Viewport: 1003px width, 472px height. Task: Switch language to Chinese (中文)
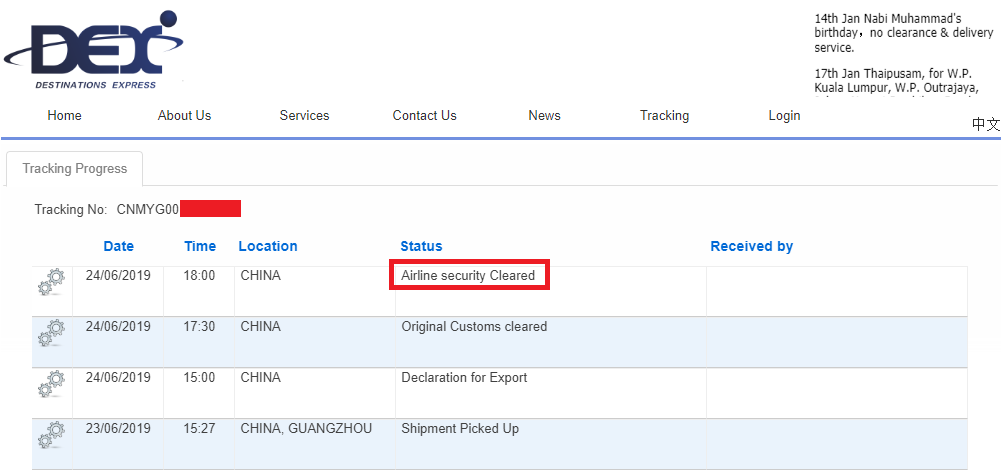[x=986, y=125]
